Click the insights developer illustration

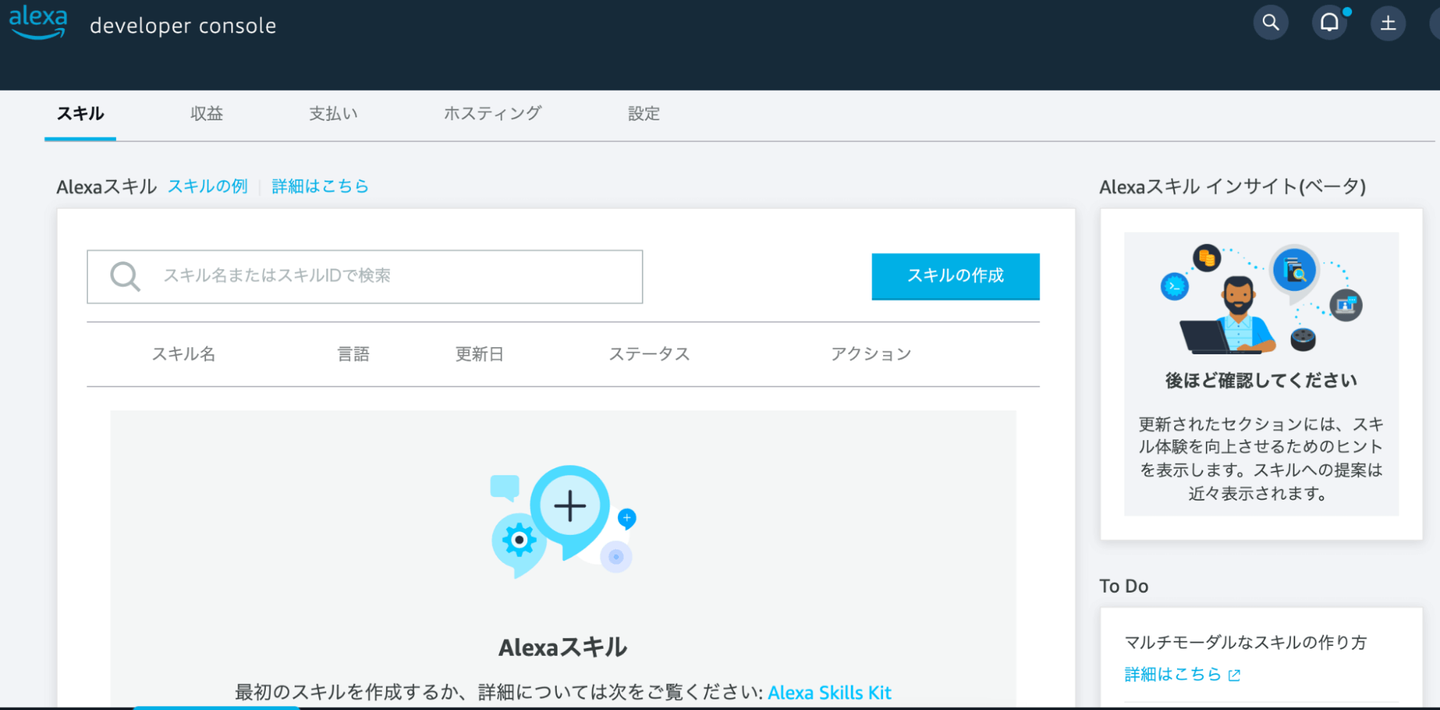pyautogui.click(x=1261, y=299)
